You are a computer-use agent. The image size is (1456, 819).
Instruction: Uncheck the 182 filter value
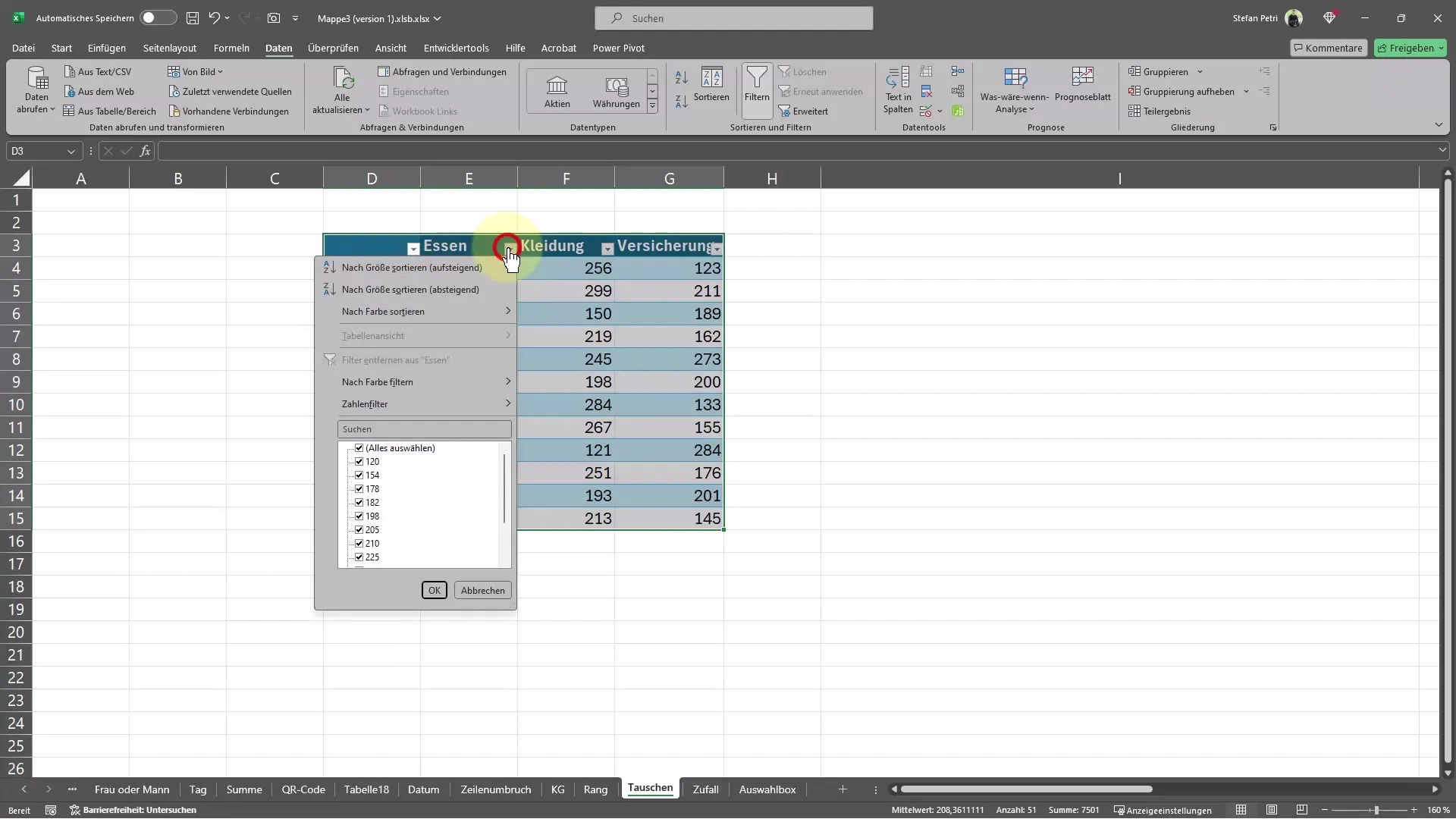tap(359, 503)
